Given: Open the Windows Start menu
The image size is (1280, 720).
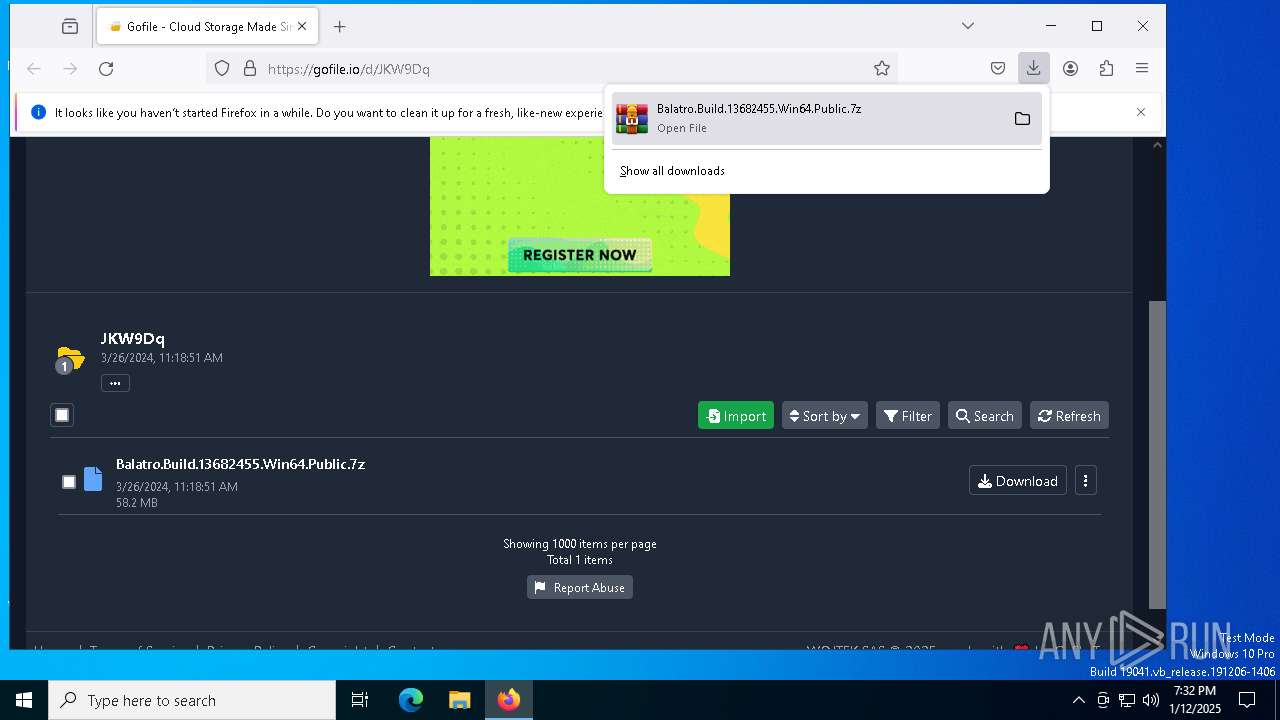Looking at the screenshot, I should coord(24,700).
